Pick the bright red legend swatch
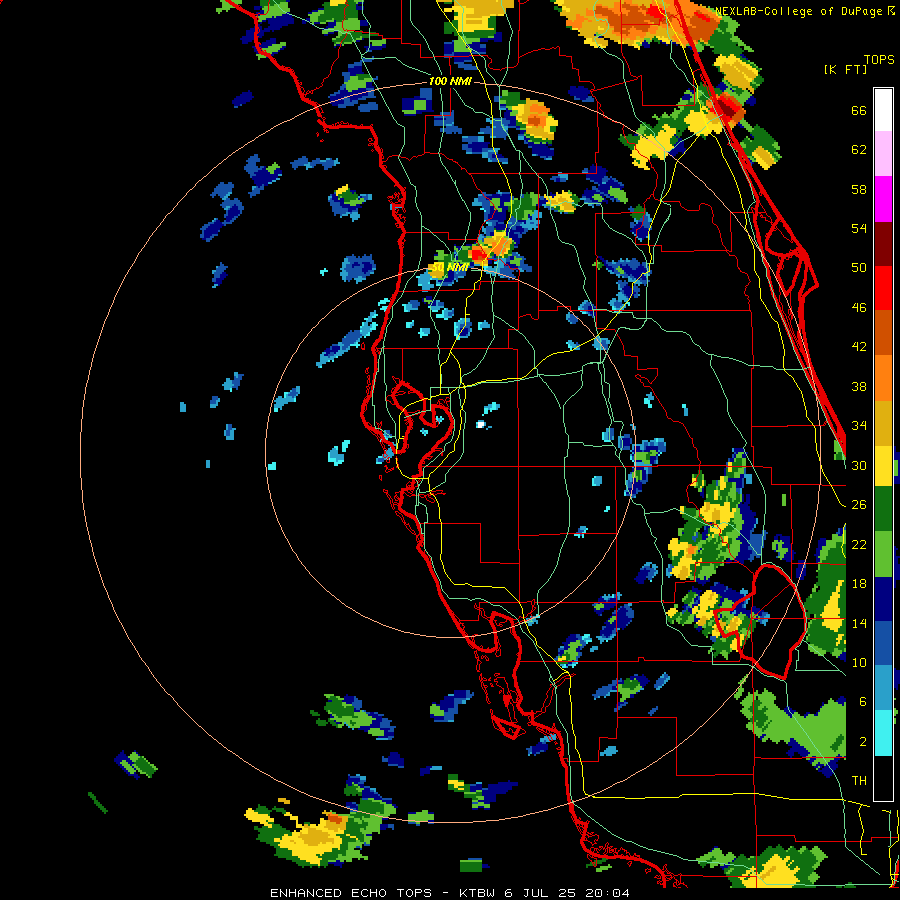 click(x=883, y=288)
